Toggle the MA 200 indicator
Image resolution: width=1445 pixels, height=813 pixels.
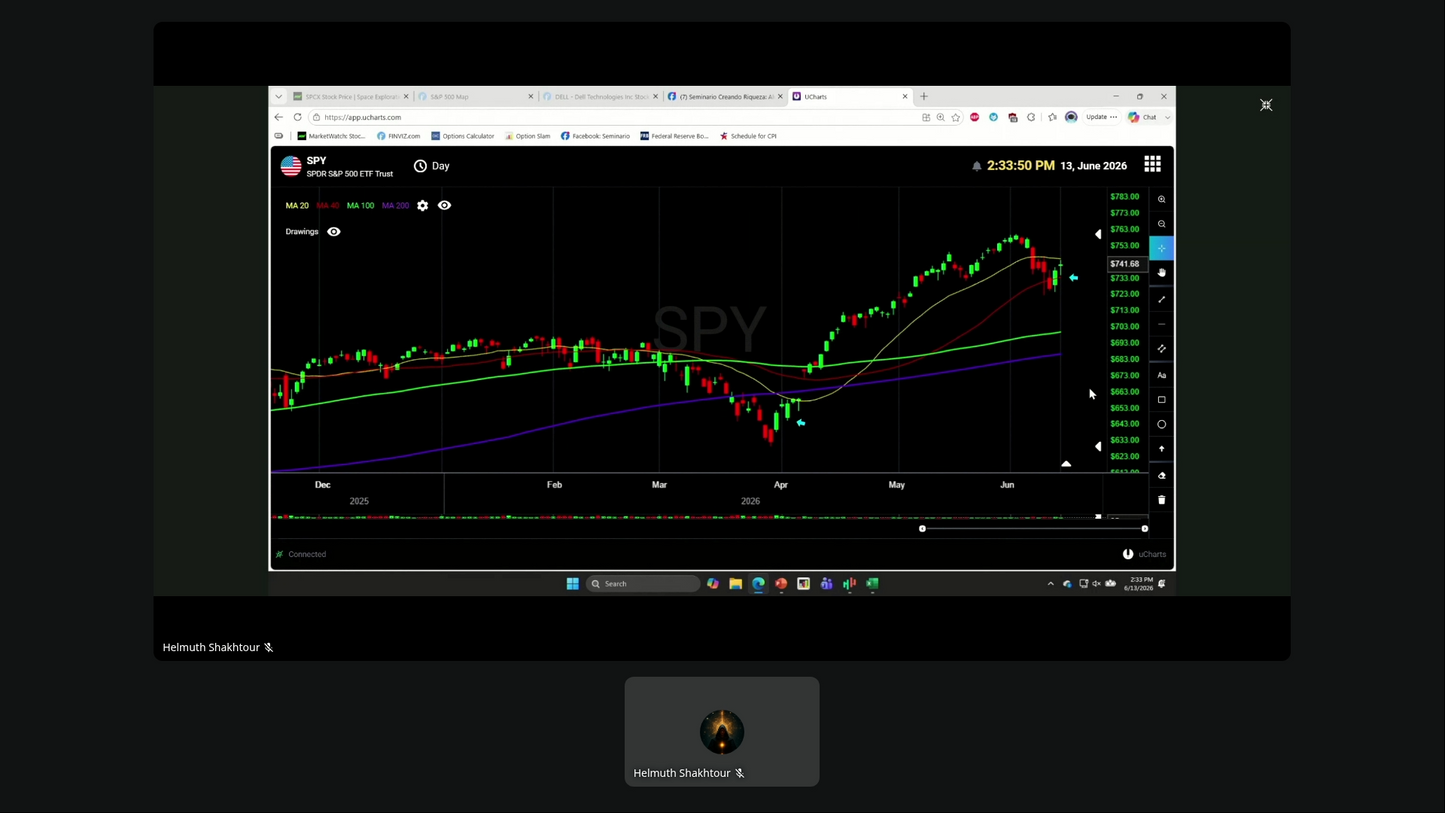[395, 205]
